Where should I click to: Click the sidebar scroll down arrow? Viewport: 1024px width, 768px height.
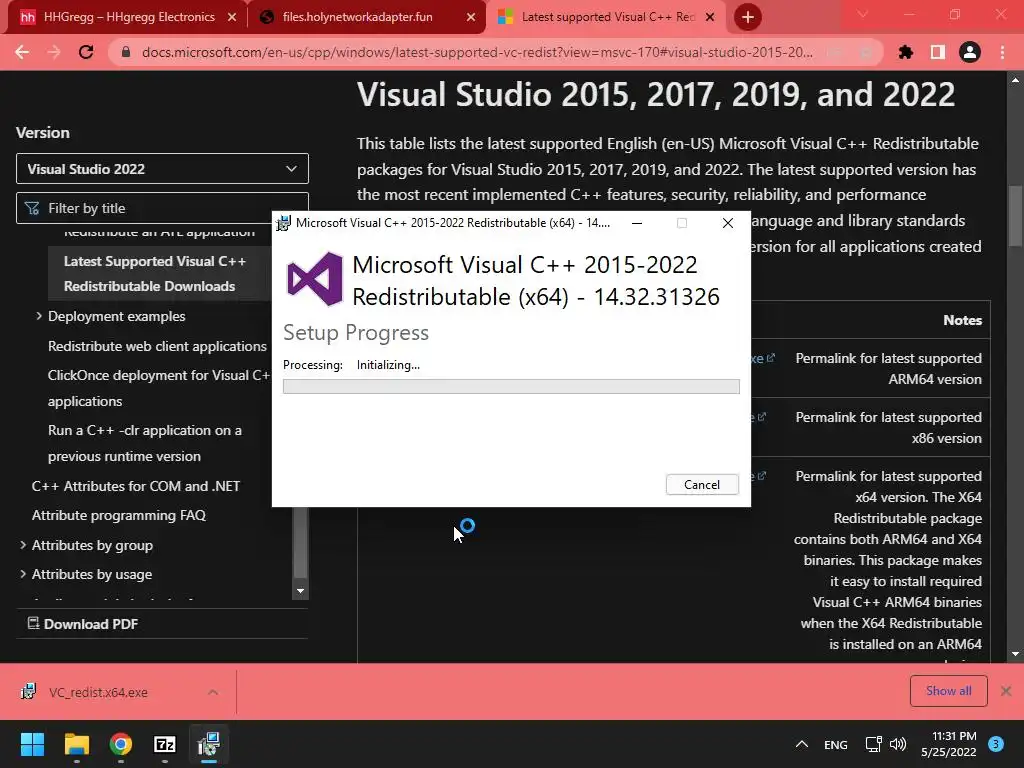click(300, 591)
